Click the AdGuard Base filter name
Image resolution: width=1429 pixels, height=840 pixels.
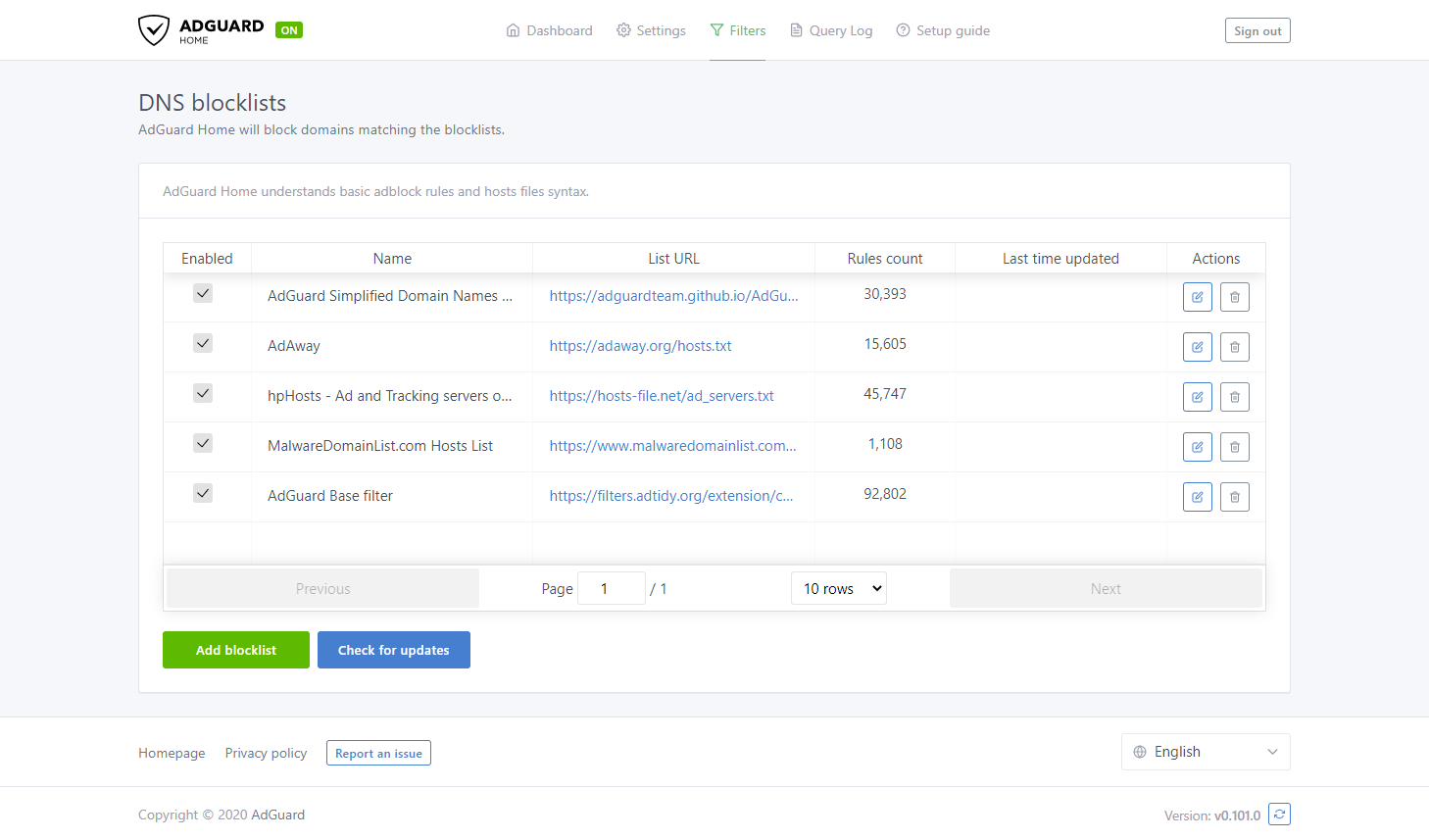(330, 496)
